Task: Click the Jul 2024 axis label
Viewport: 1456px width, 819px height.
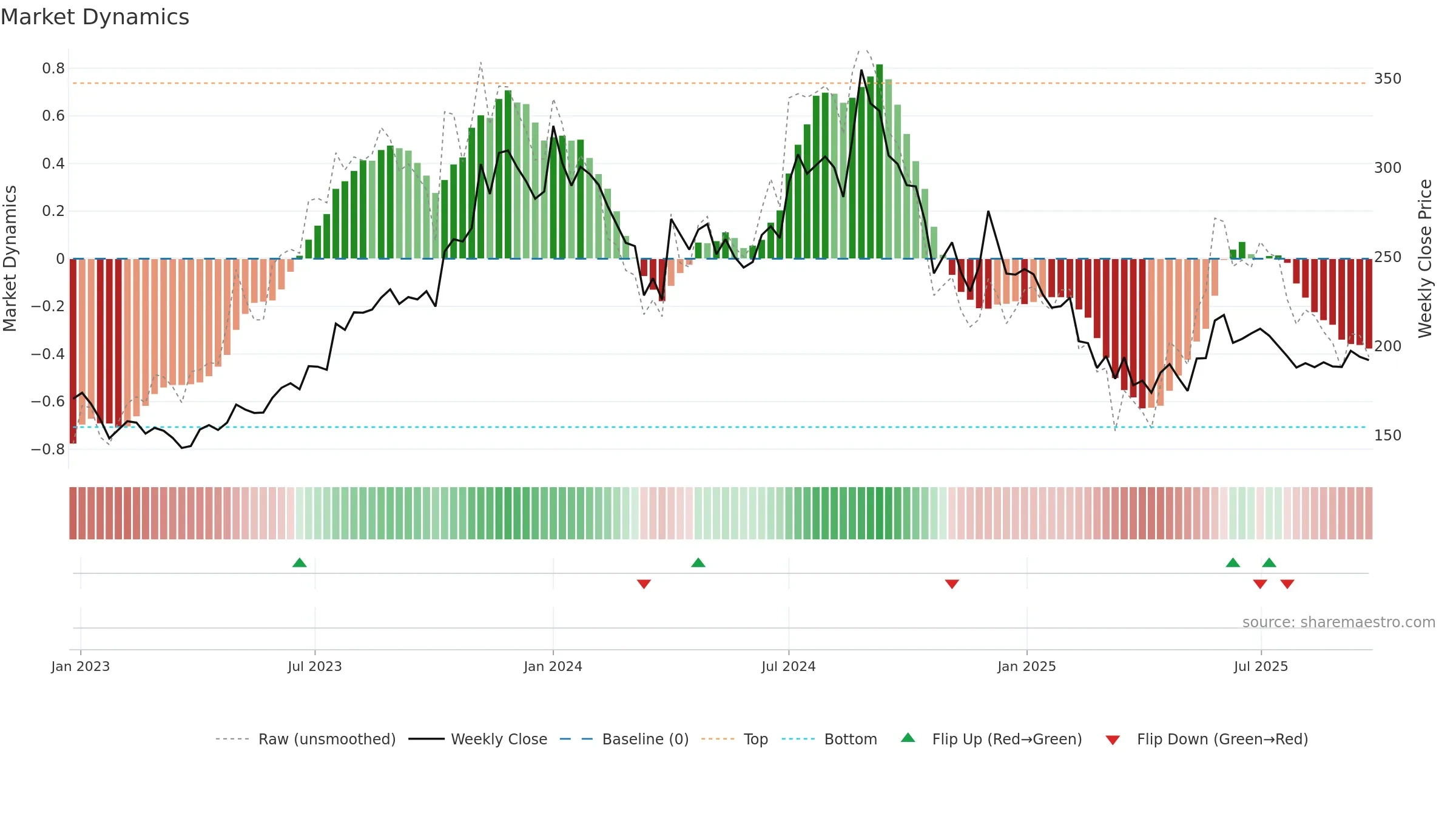Action: (789, 666)
